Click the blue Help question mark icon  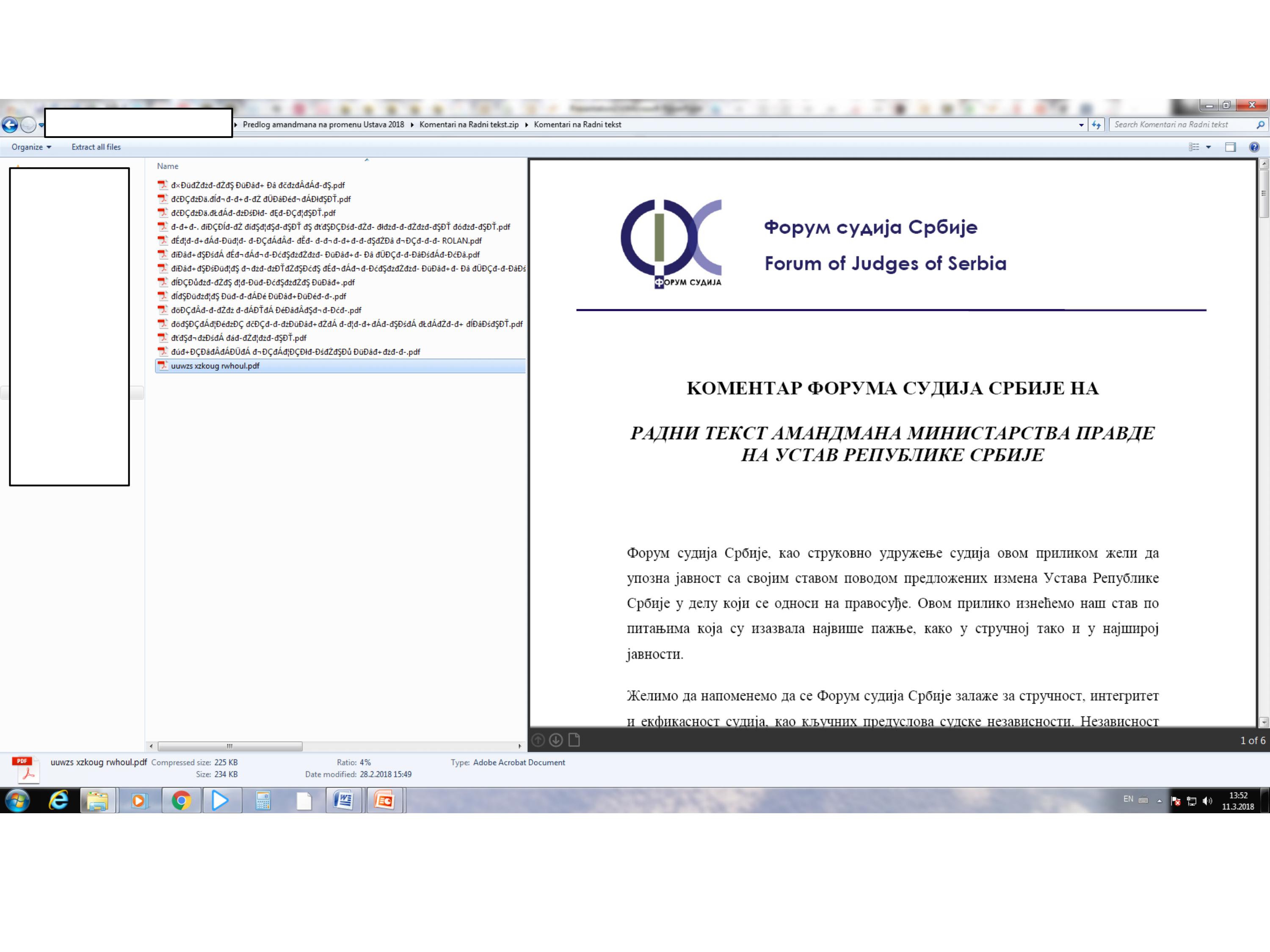click(x=1254, y=147)
